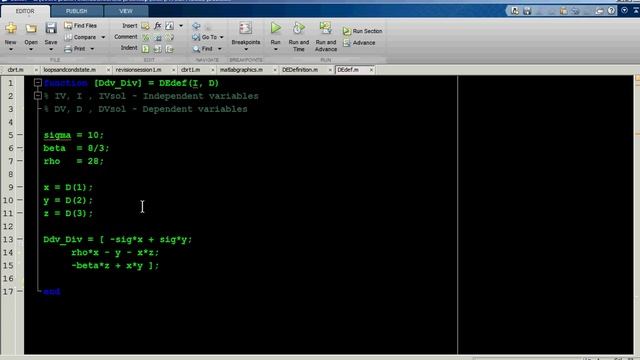Click the Run and Advance icon
Image resolution: width=640 pixels, height=360 pixels.
326,28
